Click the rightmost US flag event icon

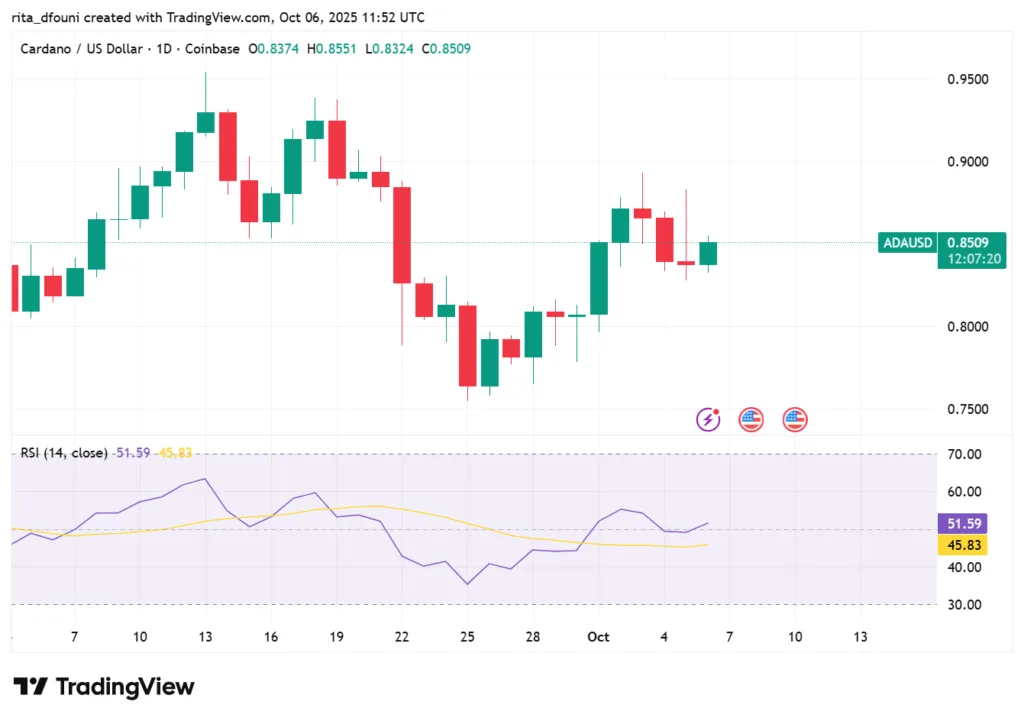tap(795, 420)
